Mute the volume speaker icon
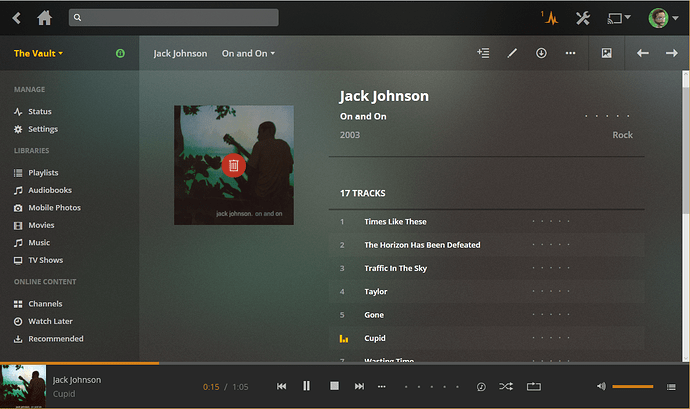Image resolution: width=690 pixels, height=409 pixels. coord(601,386)
